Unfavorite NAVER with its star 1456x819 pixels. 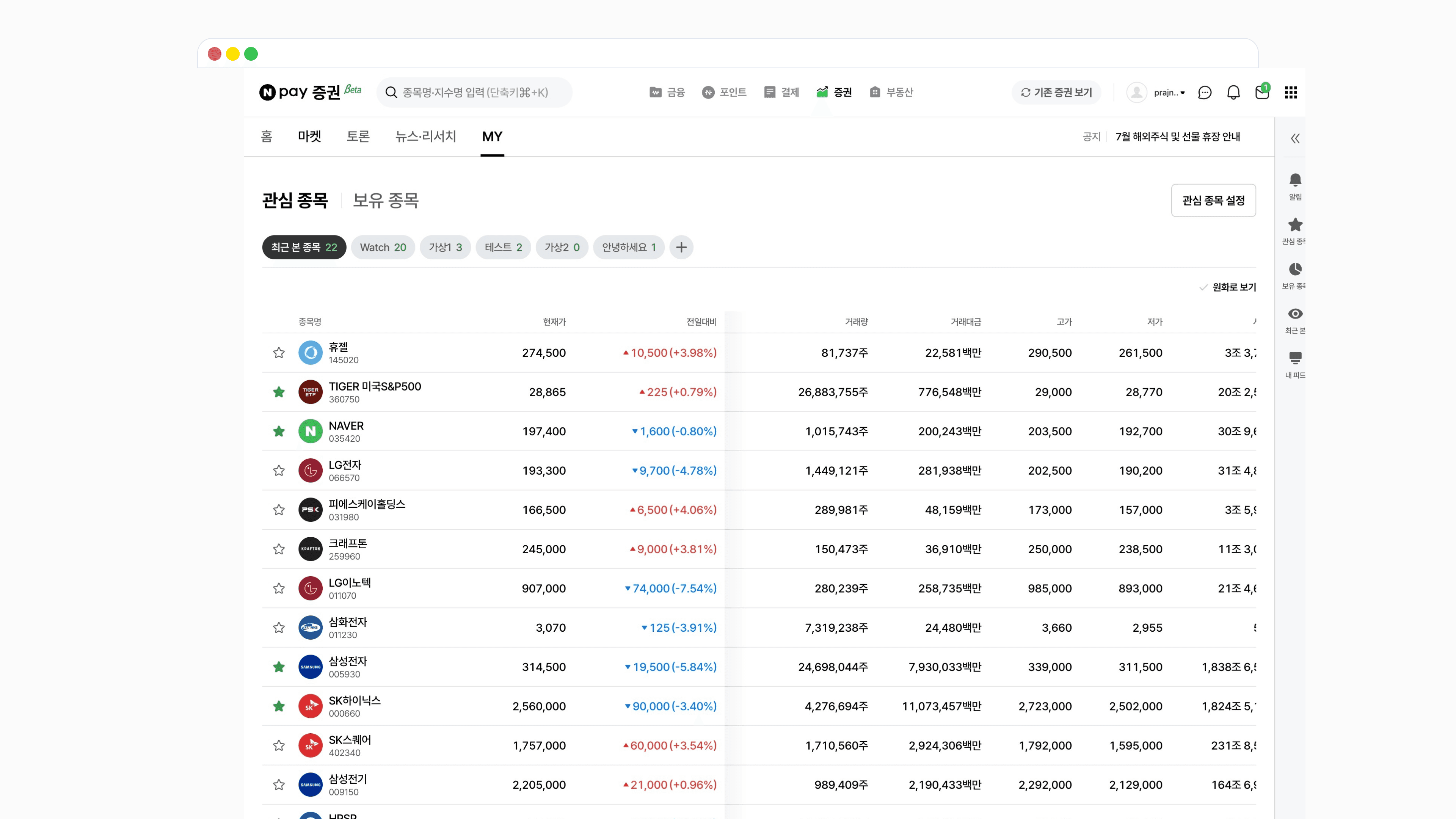coord(279,431)
